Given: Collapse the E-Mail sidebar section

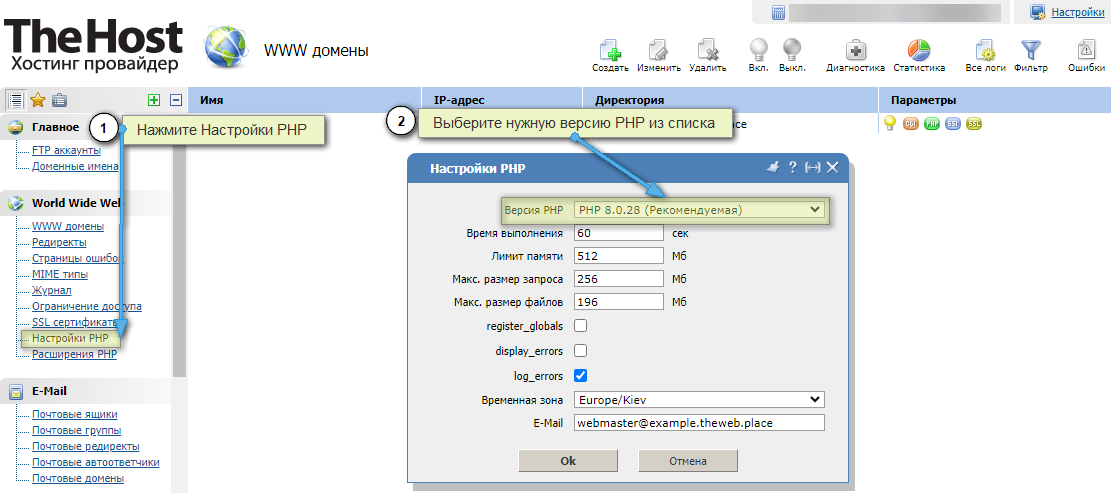Looking at the screenshot, I should pyautogui.click(x=49, y=390).
